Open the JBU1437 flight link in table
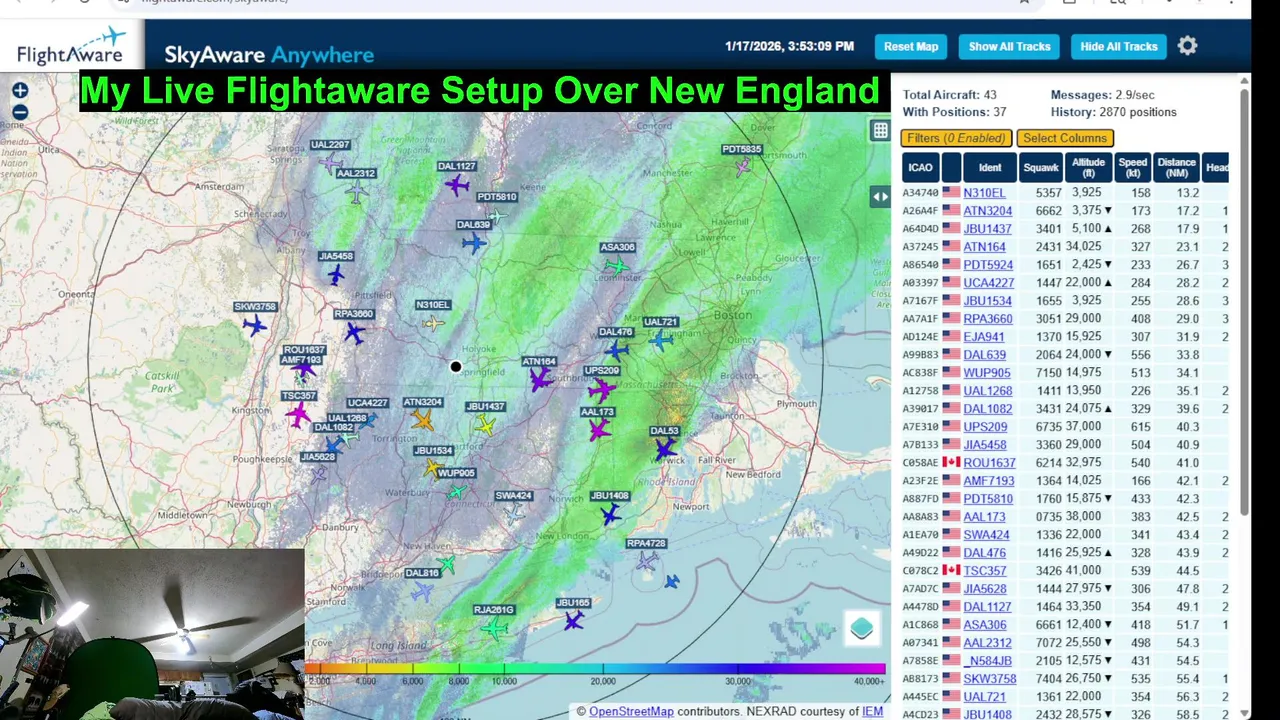 [x=987, y=229]
